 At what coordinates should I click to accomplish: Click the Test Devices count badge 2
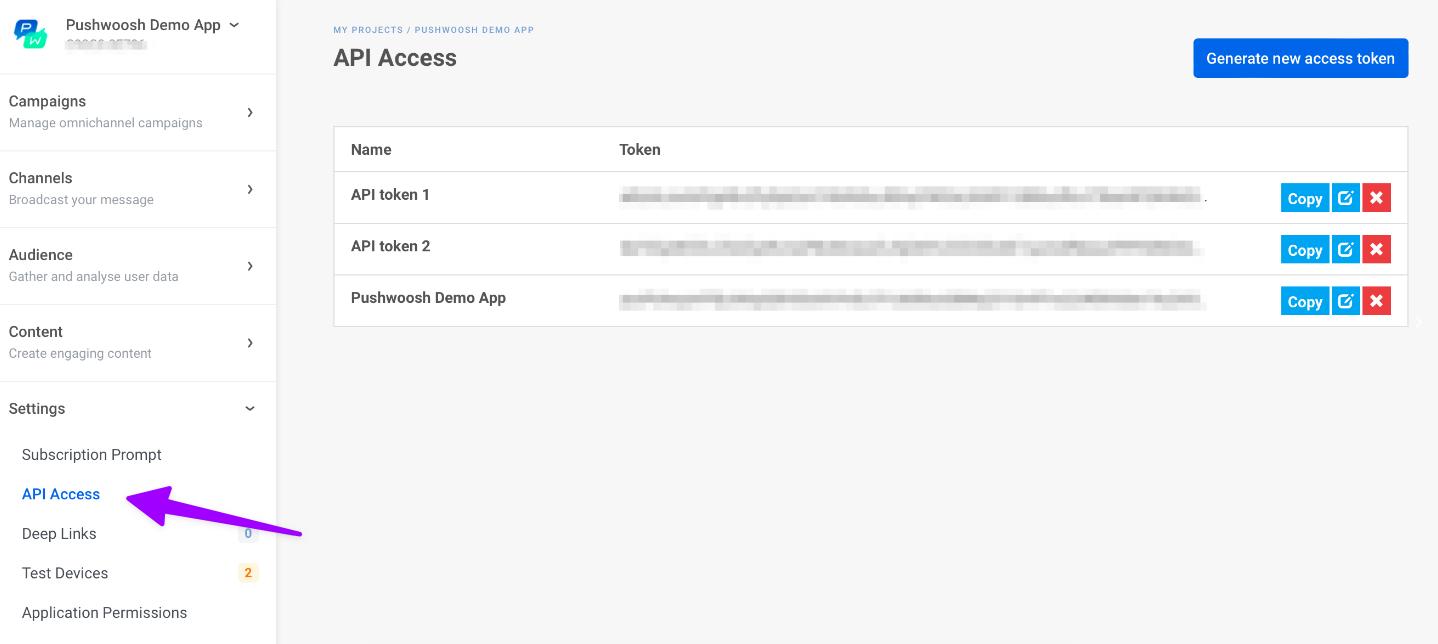(x=248, y=573)
